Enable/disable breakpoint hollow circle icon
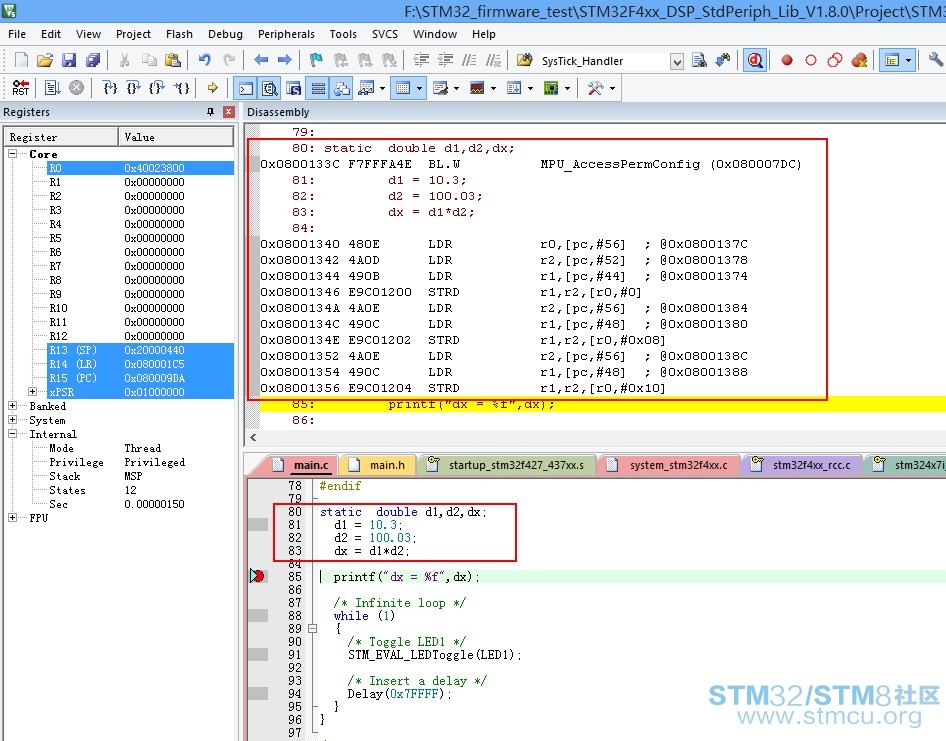Screen dimensions: 946x741 click(811, 60)
